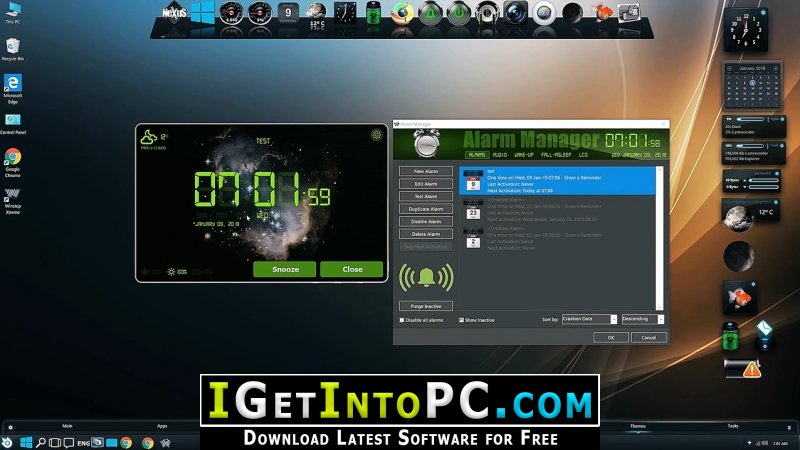Image resolution: width=800 pixels, height=450 pixels.
Task: Switch to the LCD tab
Action: click(583, 155)
